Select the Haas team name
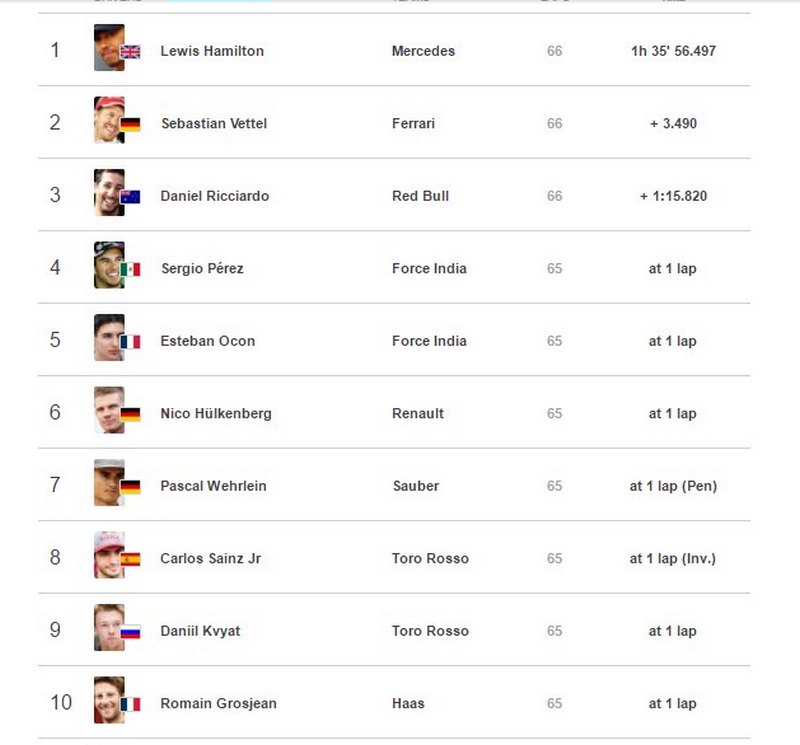The height and width of the screenshot is (745, 800). (x=408, y=704)
